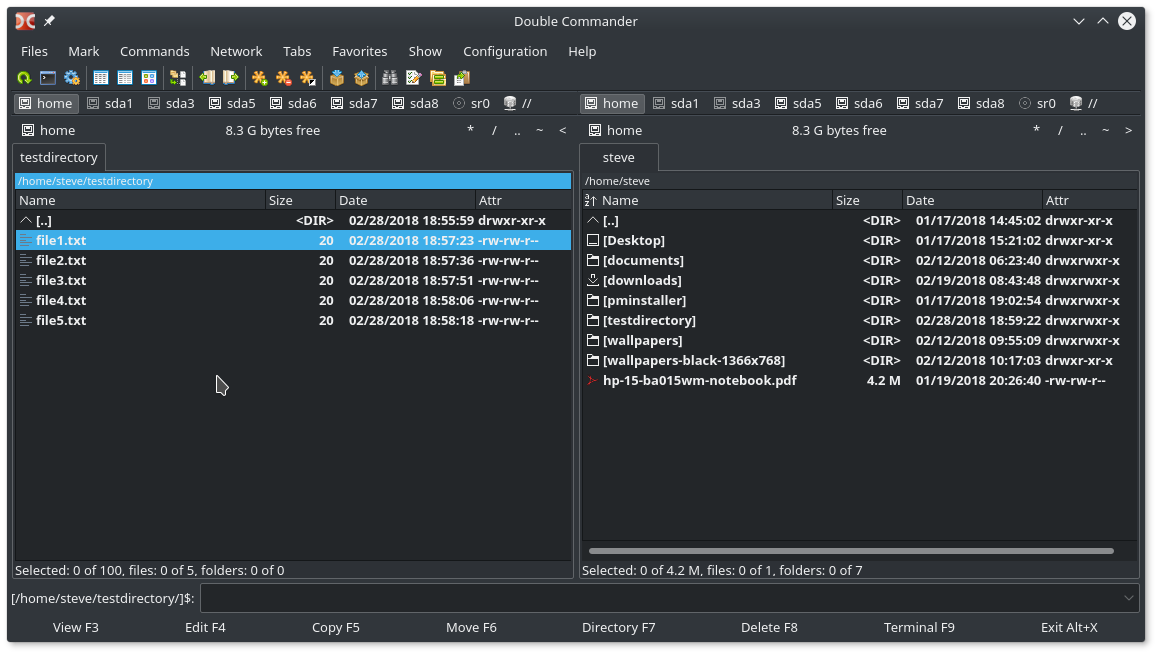Click the green Refresh toolbar icon
The image size is (1158, 655).
click(24, 78)
